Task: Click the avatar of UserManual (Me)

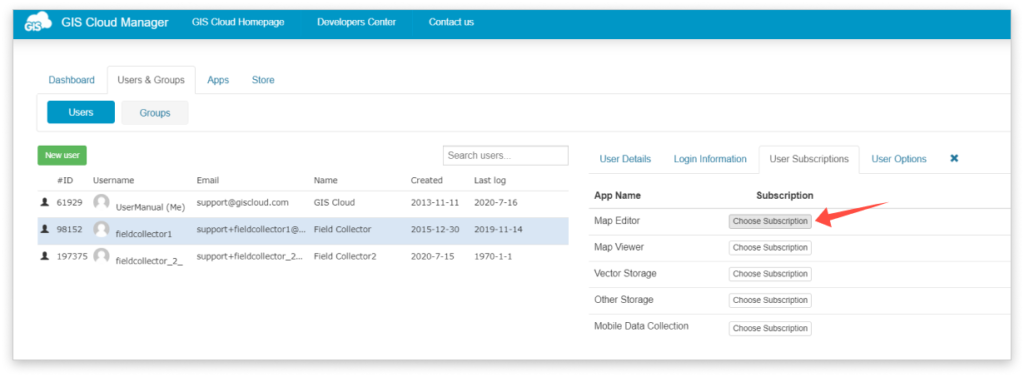Action: tap(101, 203)
